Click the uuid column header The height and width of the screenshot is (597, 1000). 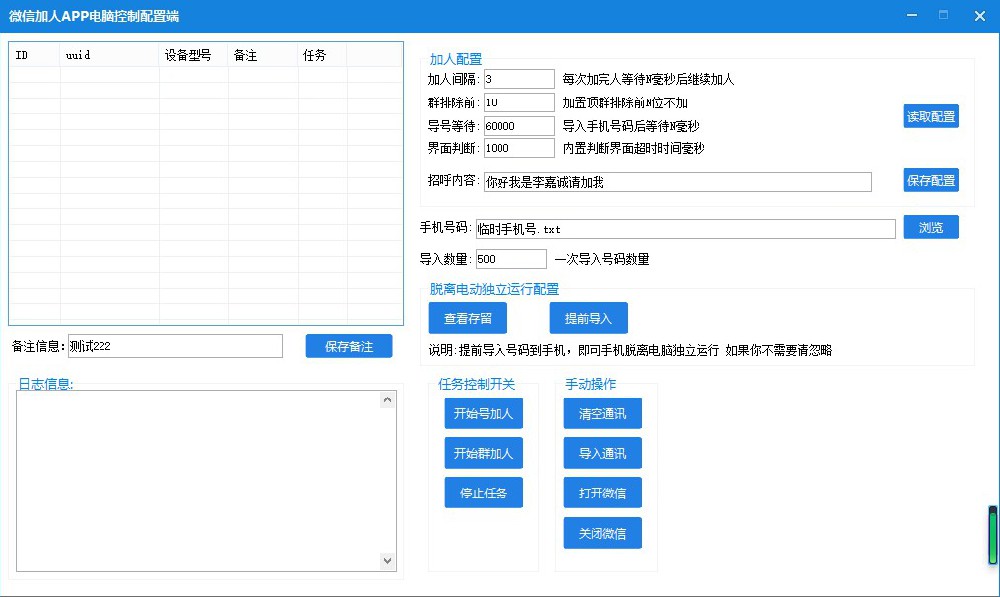(110, 55)
